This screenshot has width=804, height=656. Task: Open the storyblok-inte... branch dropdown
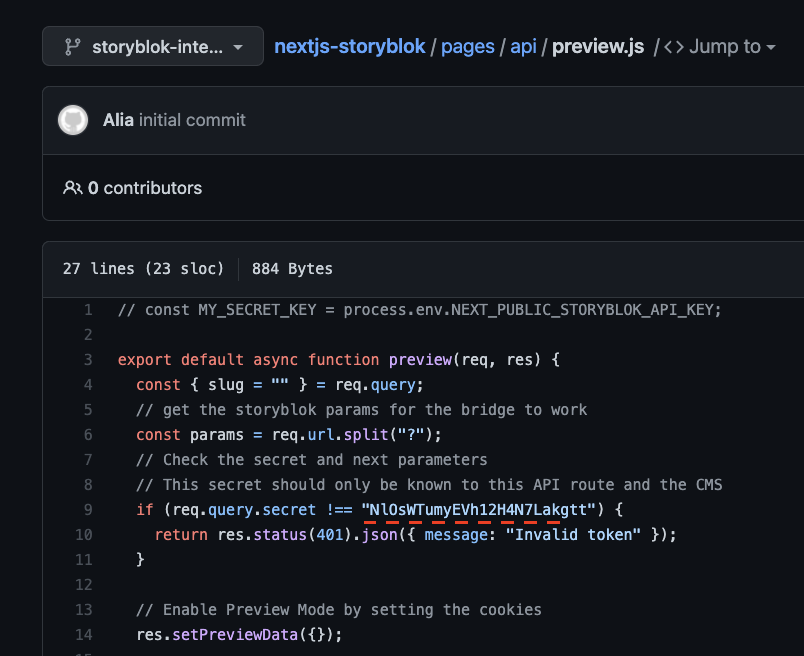point(153,46)
